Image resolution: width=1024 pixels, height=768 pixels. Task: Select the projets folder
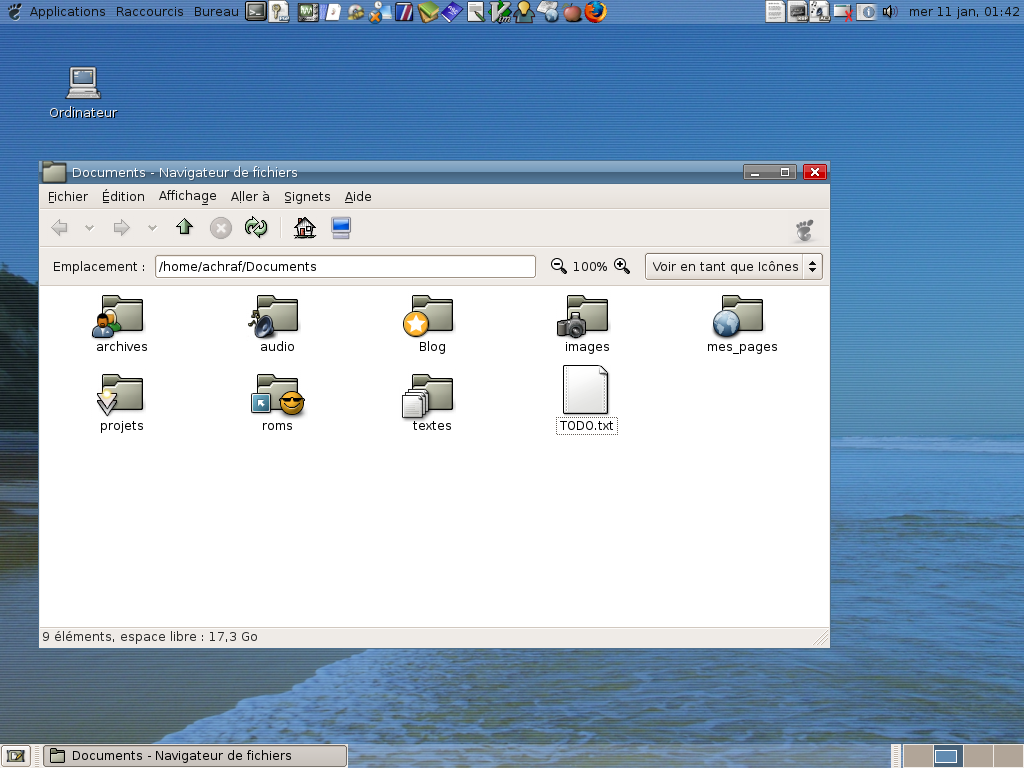121,403
